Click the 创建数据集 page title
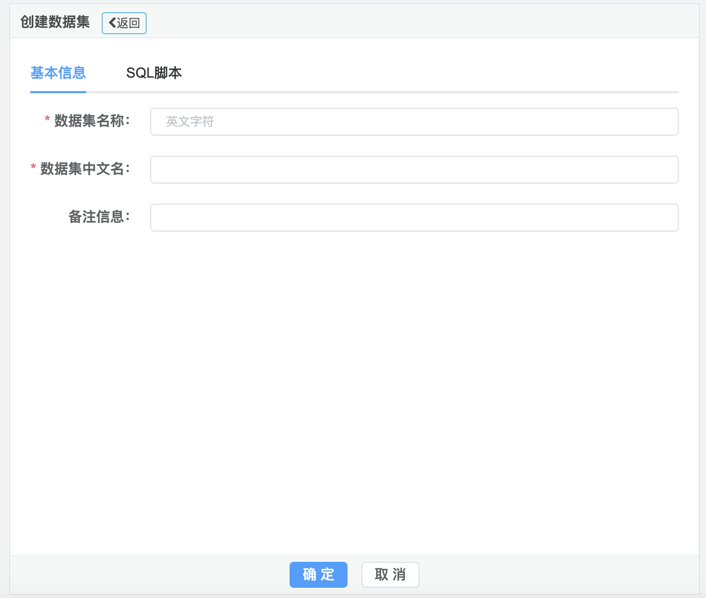The height and width of the screenshot is (598, 706). (55, 22)
